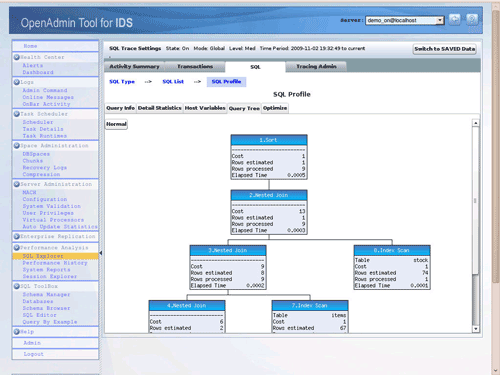Image resolution: width=500 pixels, height=375 pixels.
Task: Toggle the Task Scheduler section icon
Action: point(17,114)
